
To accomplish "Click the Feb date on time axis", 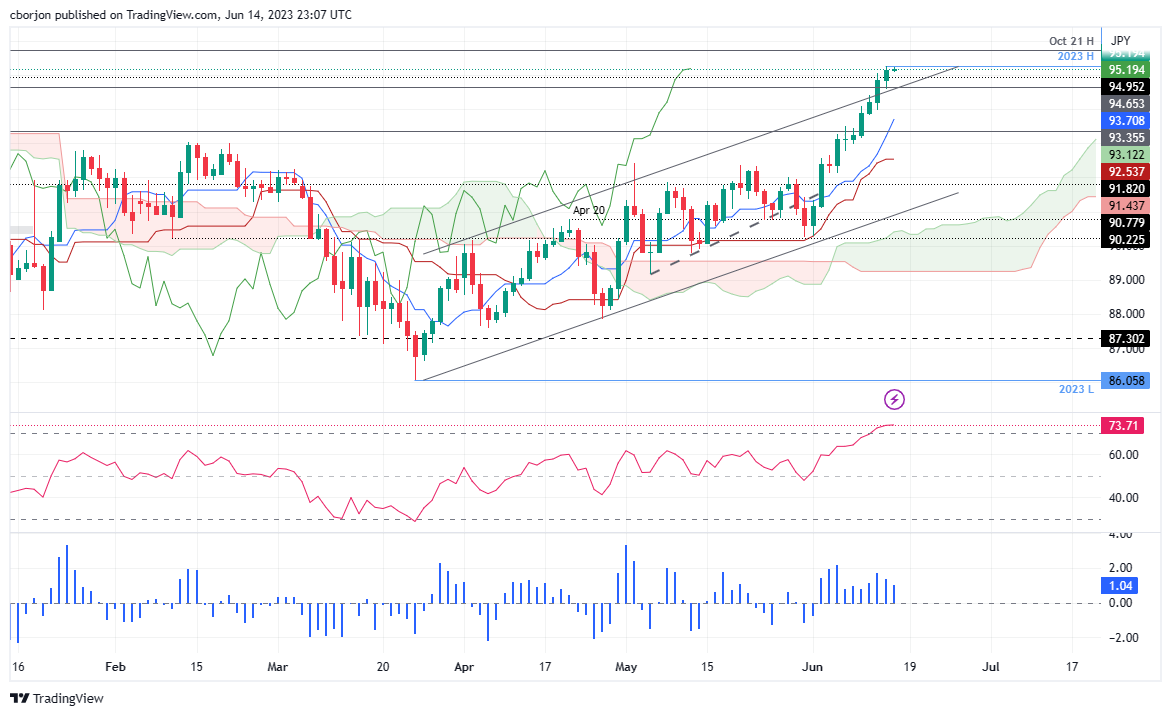I will [x=116, y=665].
